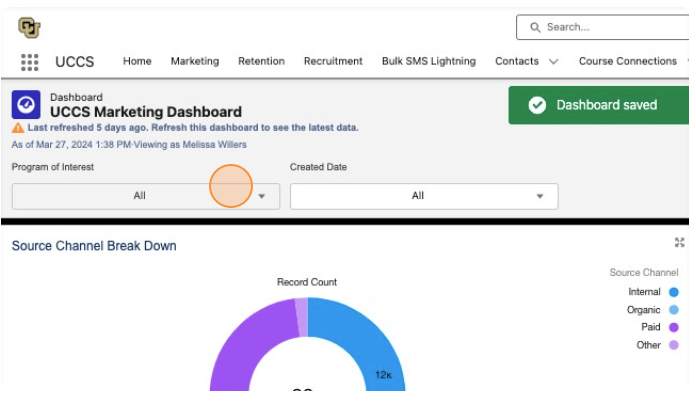Open the App Launcher dots grid

tap(30, 62)
